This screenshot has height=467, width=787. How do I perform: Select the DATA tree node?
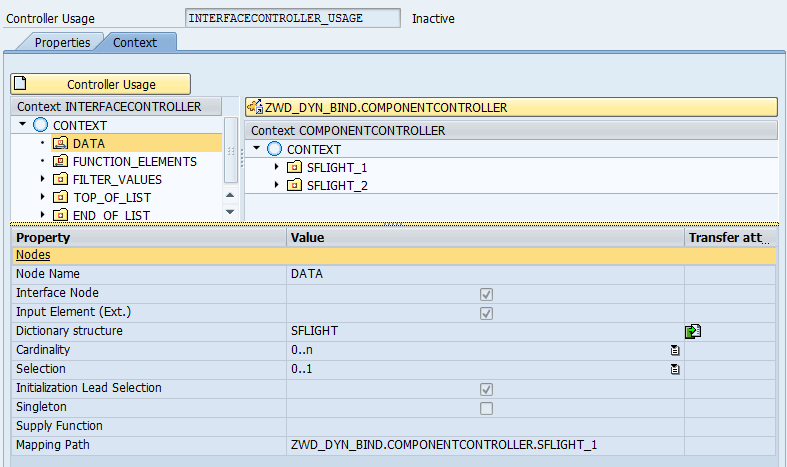click(x=89, y=144)
